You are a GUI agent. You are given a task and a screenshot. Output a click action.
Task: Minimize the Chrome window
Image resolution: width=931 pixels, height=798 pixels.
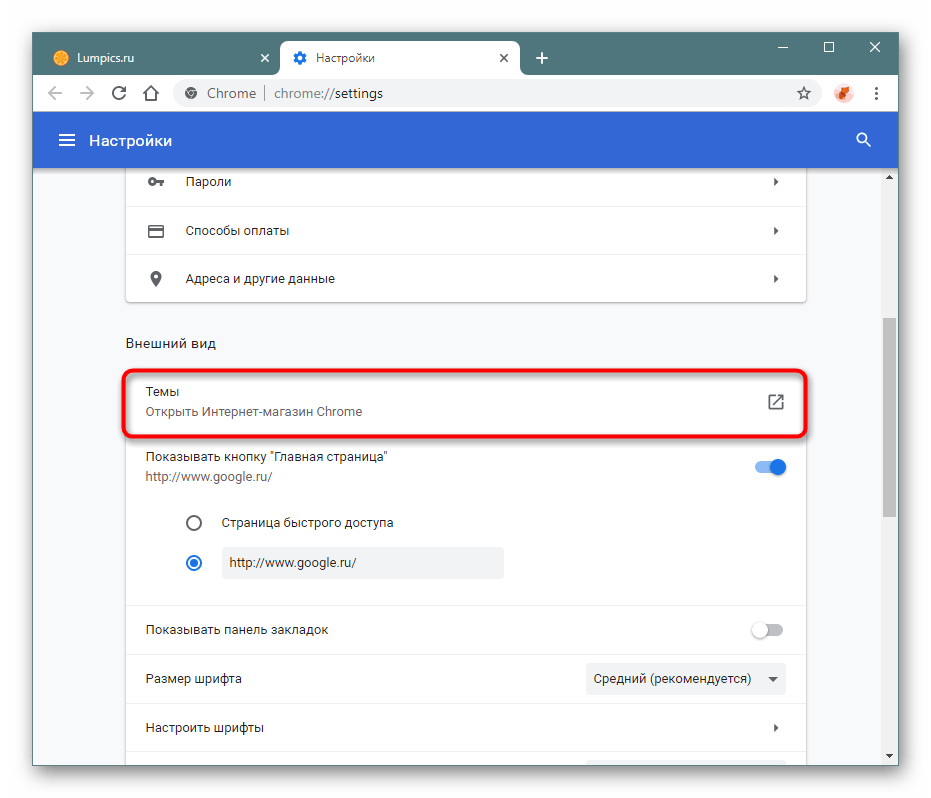[x=783, y=47]
